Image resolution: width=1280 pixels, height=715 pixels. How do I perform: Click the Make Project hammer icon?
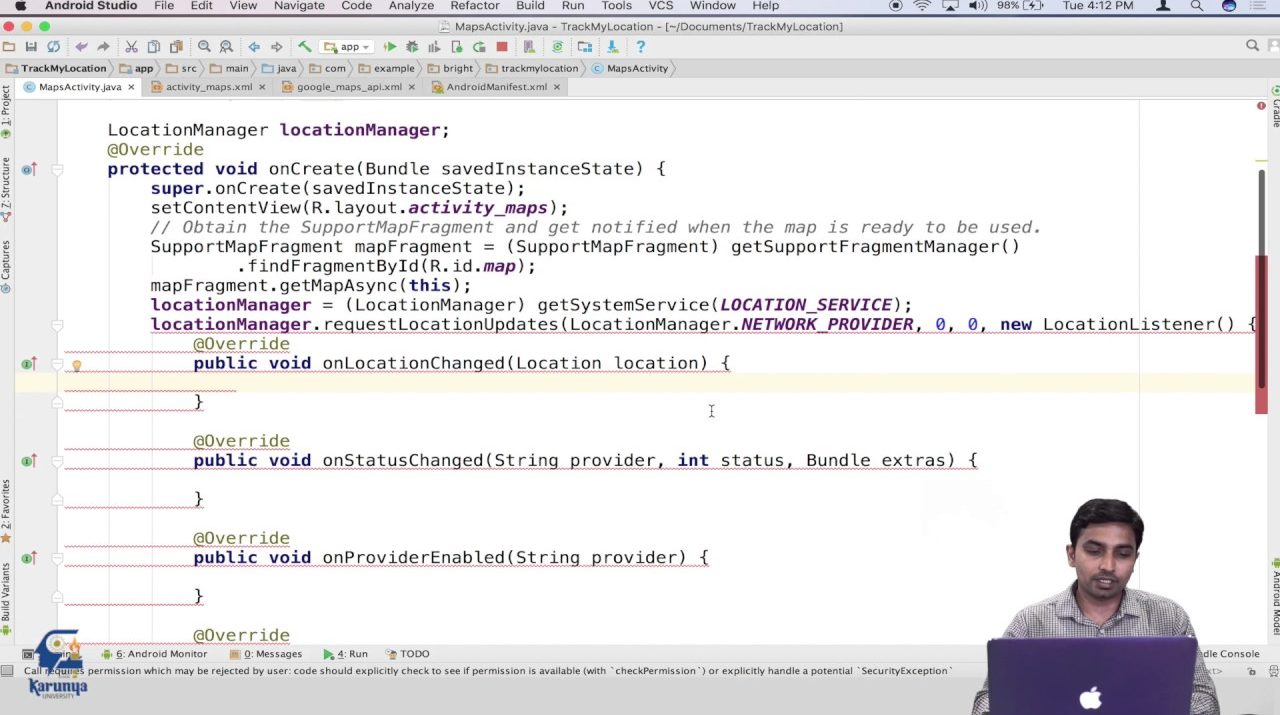pos(305,47)
